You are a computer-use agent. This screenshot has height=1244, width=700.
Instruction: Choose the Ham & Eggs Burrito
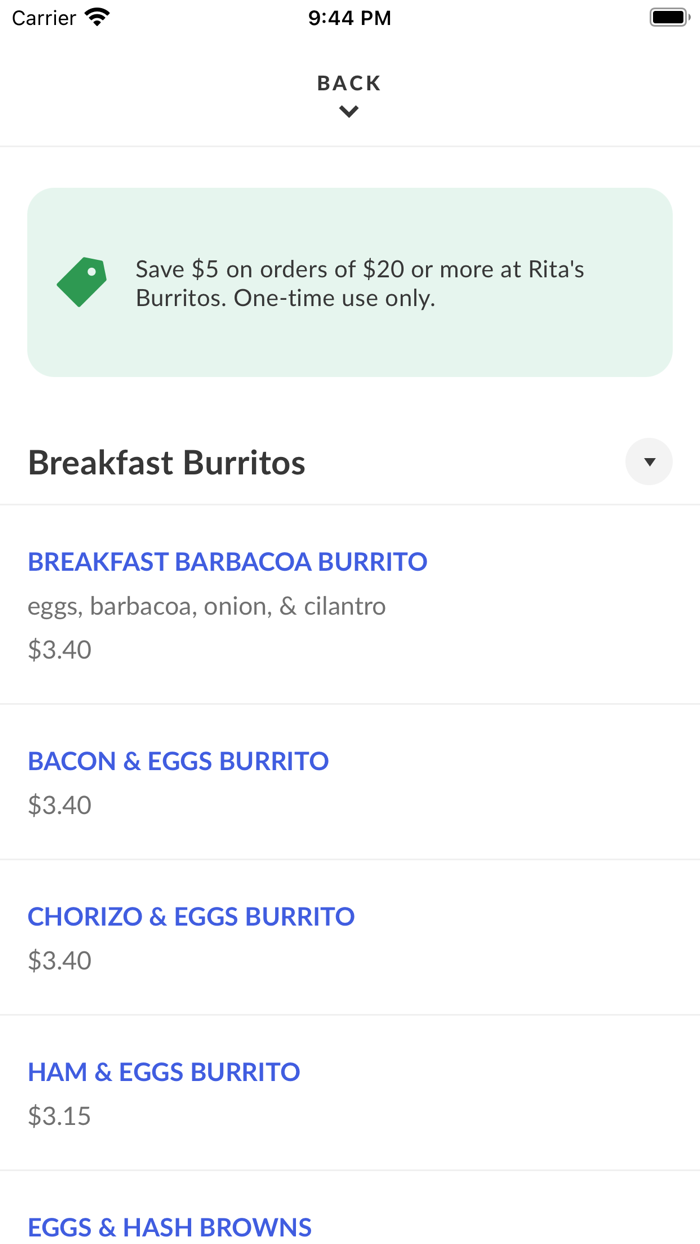[x=163, y=1071]
